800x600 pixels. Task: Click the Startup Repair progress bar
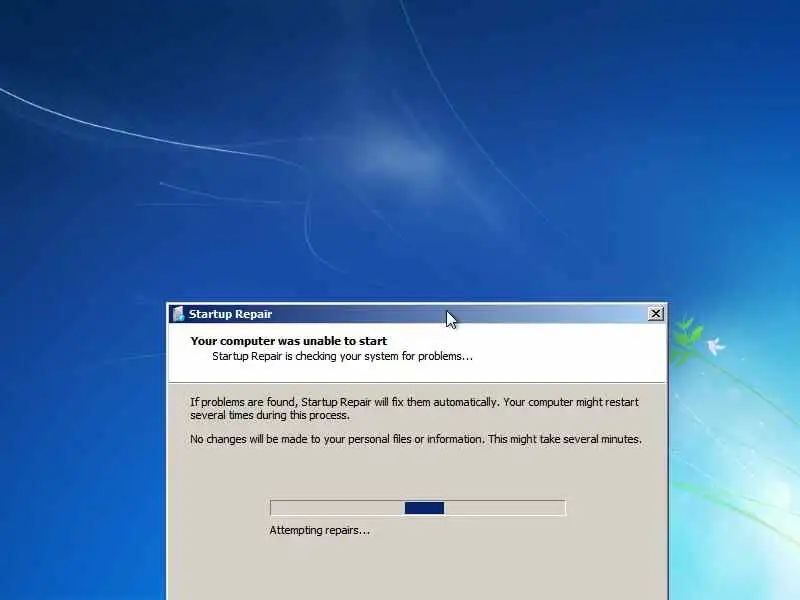pyautogui.click(x=418, y=508)
